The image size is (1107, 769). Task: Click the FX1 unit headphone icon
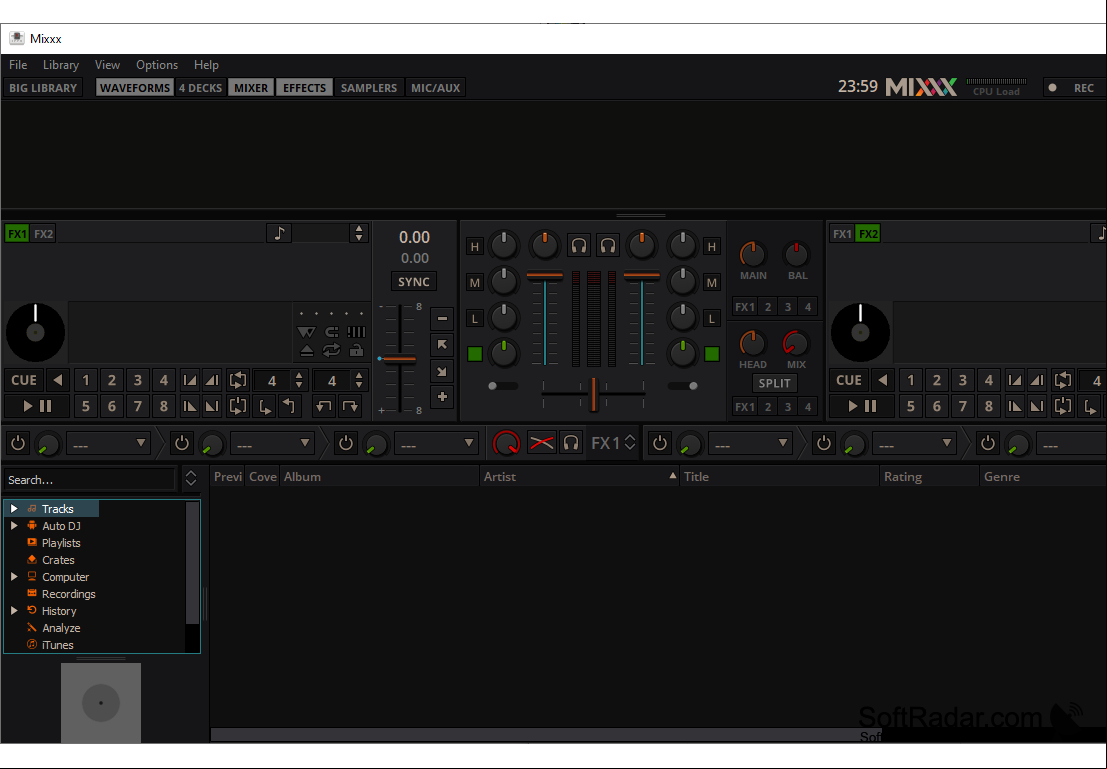pos(571,443)
